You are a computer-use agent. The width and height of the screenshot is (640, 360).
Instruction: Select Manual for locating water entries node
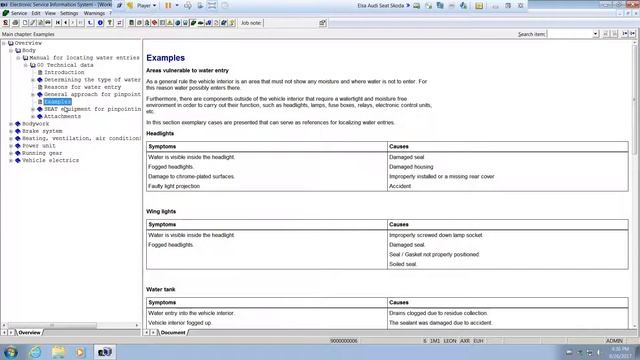[x=84, y=58]
